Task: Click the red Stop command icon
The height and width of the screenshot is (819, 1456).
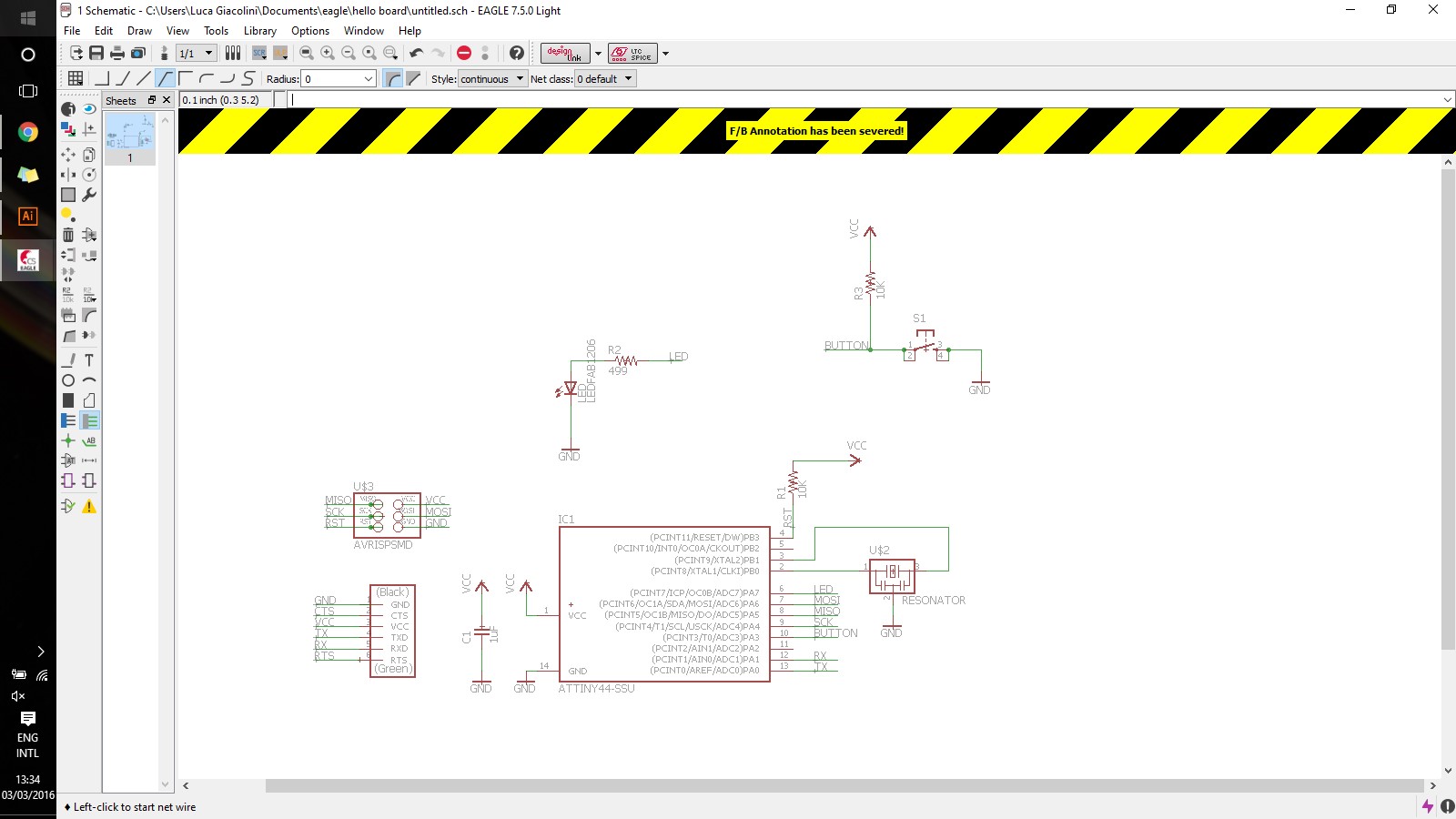Action: click(464, 54)
